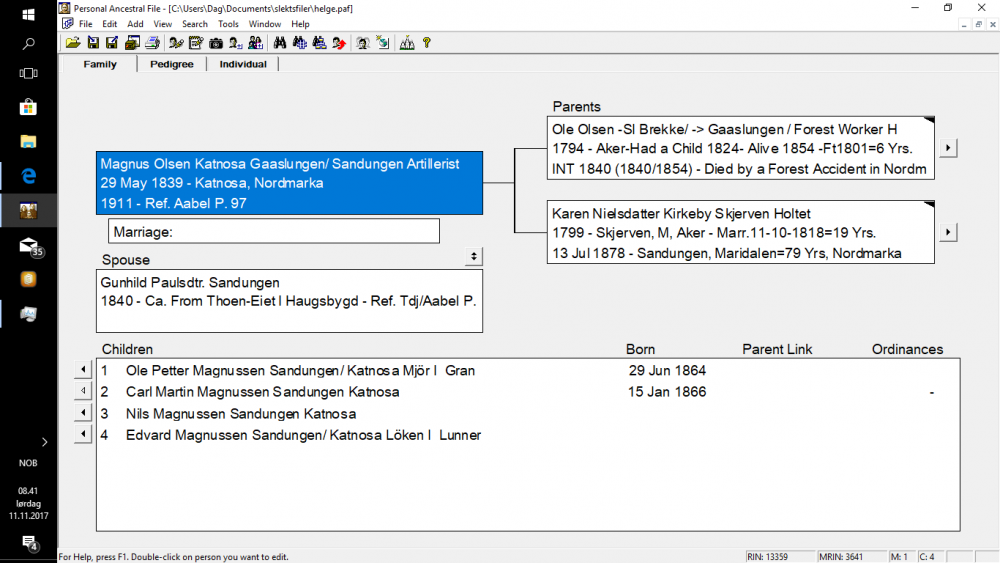Click the Print reports printer icon

point(152,43)
